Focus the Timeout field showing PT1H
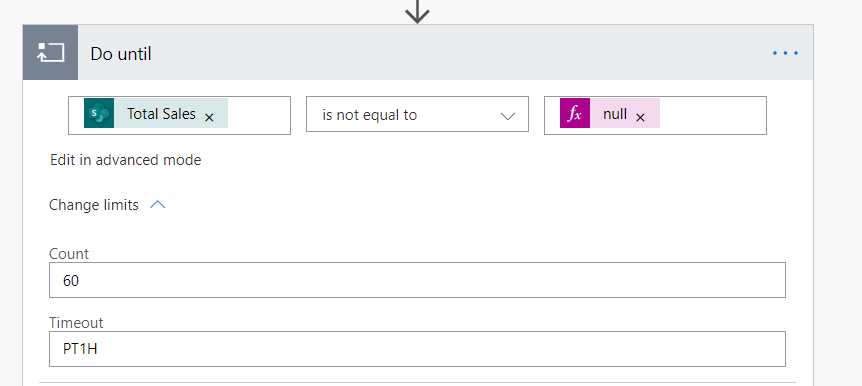This screenshot has height=386, width=862. [x=417, y=349]
